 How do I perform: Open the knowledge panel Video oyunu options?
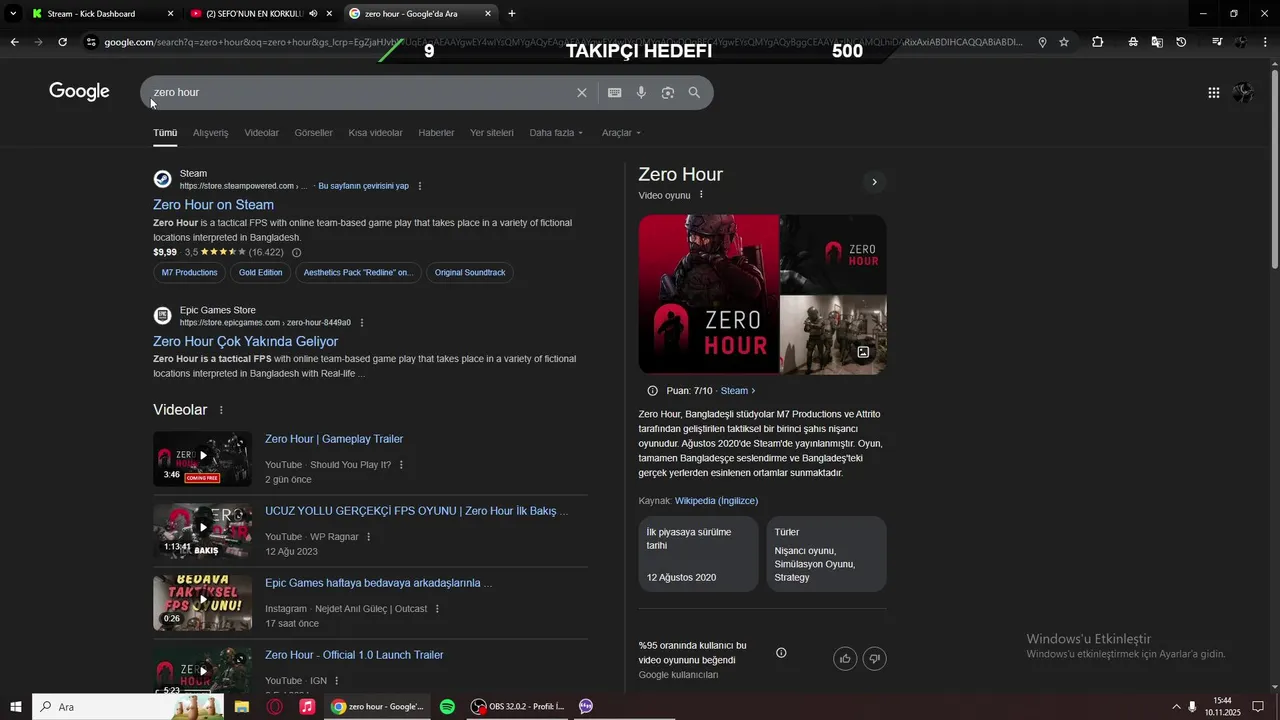[701, 195]
